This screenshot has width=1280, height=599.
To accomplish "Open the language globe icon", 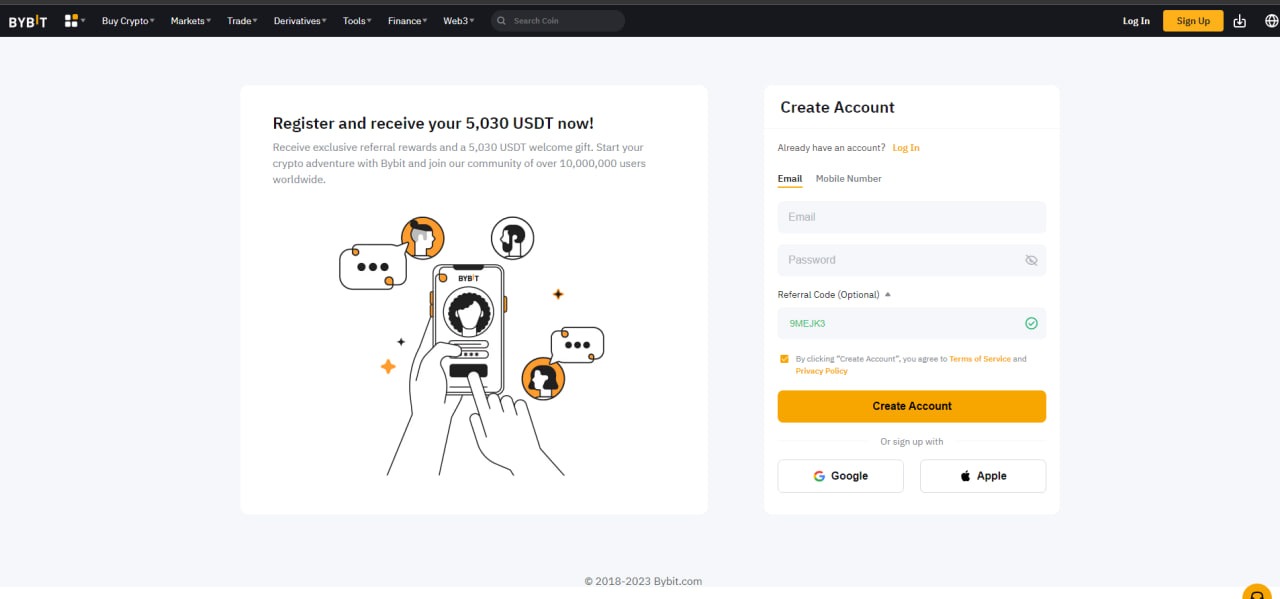I will coord(1271,21).
